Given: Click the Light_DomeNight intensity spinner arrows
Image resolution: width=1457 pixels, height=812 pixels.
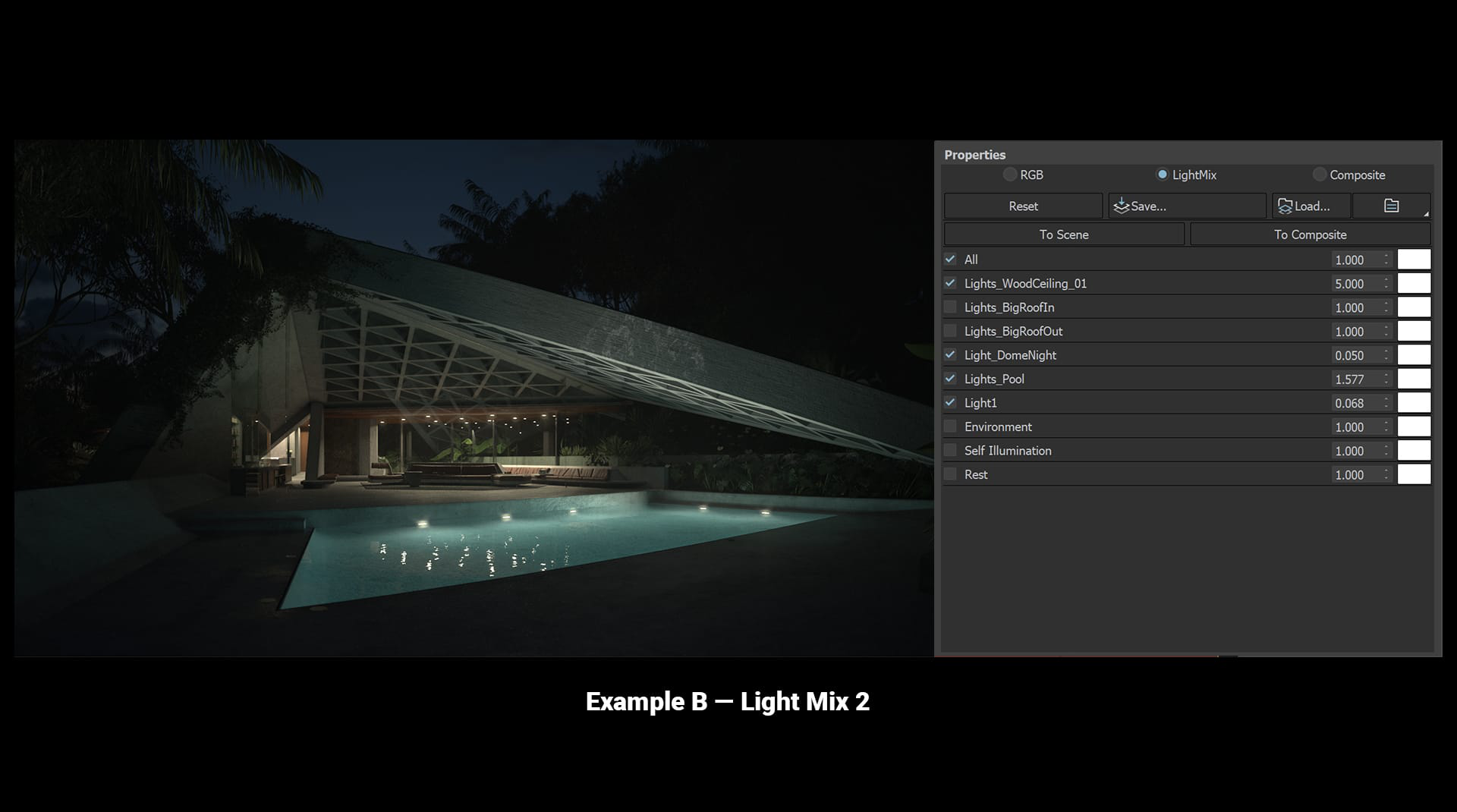Looking at the screenshot, I should coord(1386,355).
